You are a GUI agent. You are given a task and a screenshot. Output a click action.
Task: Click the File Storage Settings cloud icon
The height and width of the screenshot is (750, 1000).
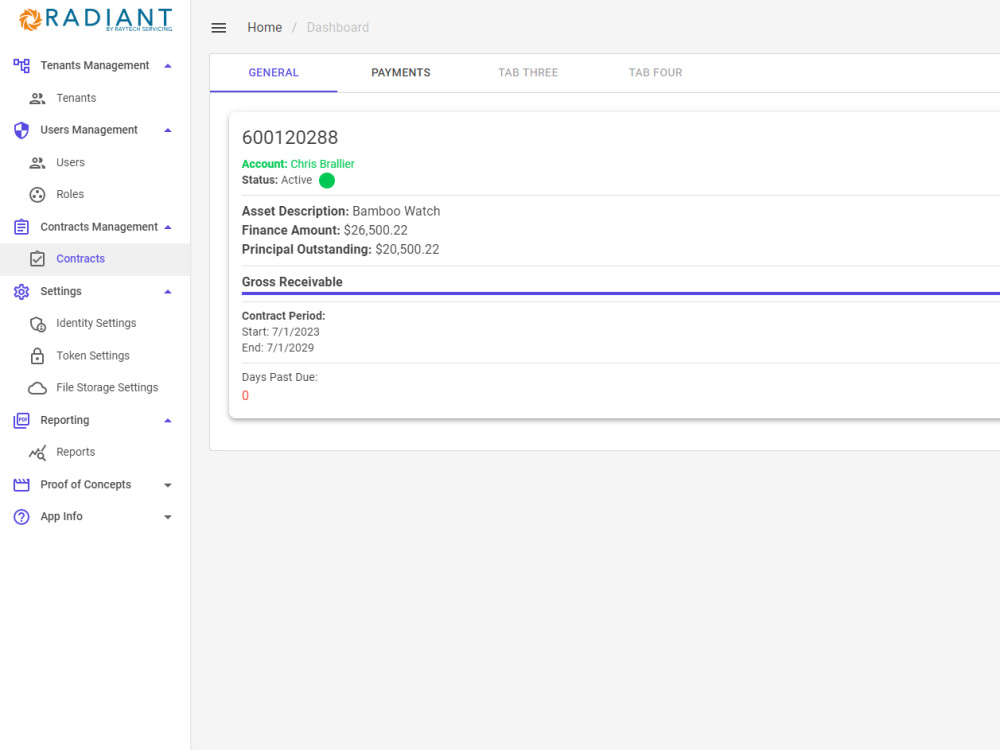click(x=37, y=387)
